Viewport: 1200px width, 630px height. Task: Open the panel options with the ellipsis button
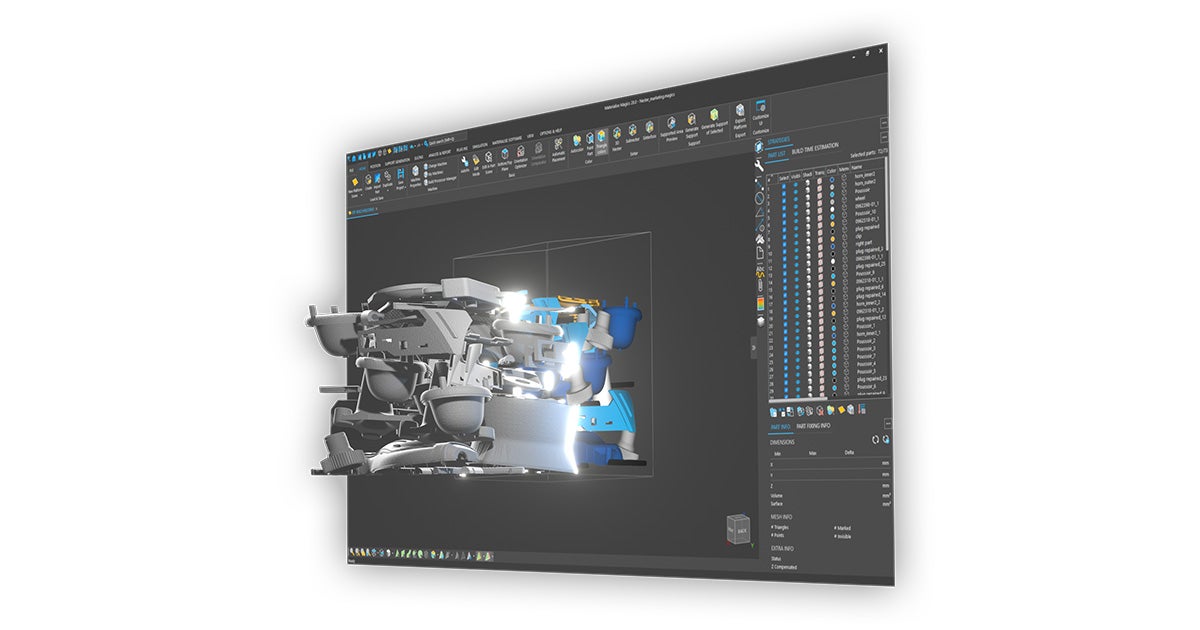888,422
